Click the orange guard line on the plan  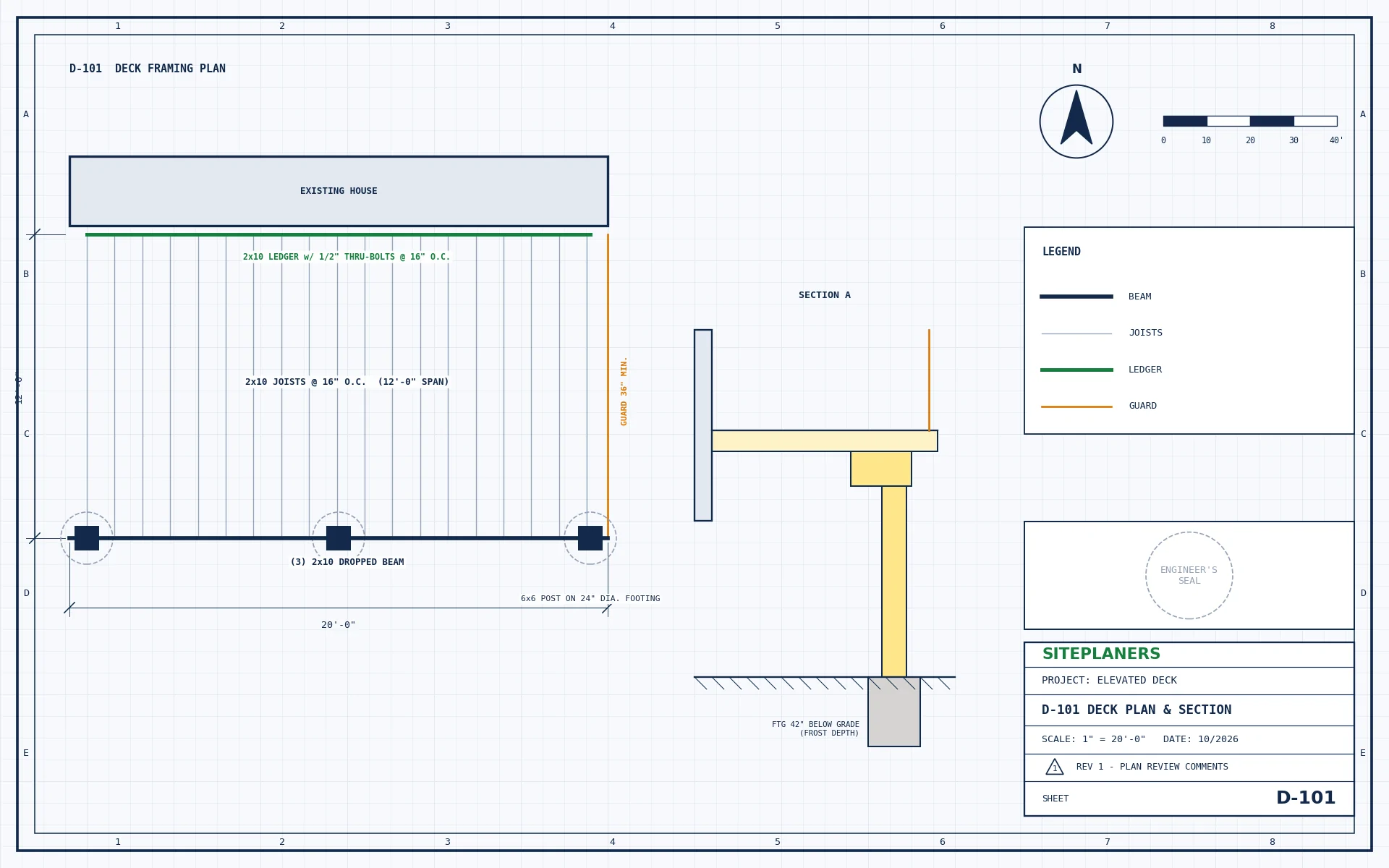(x=608, y=385)
